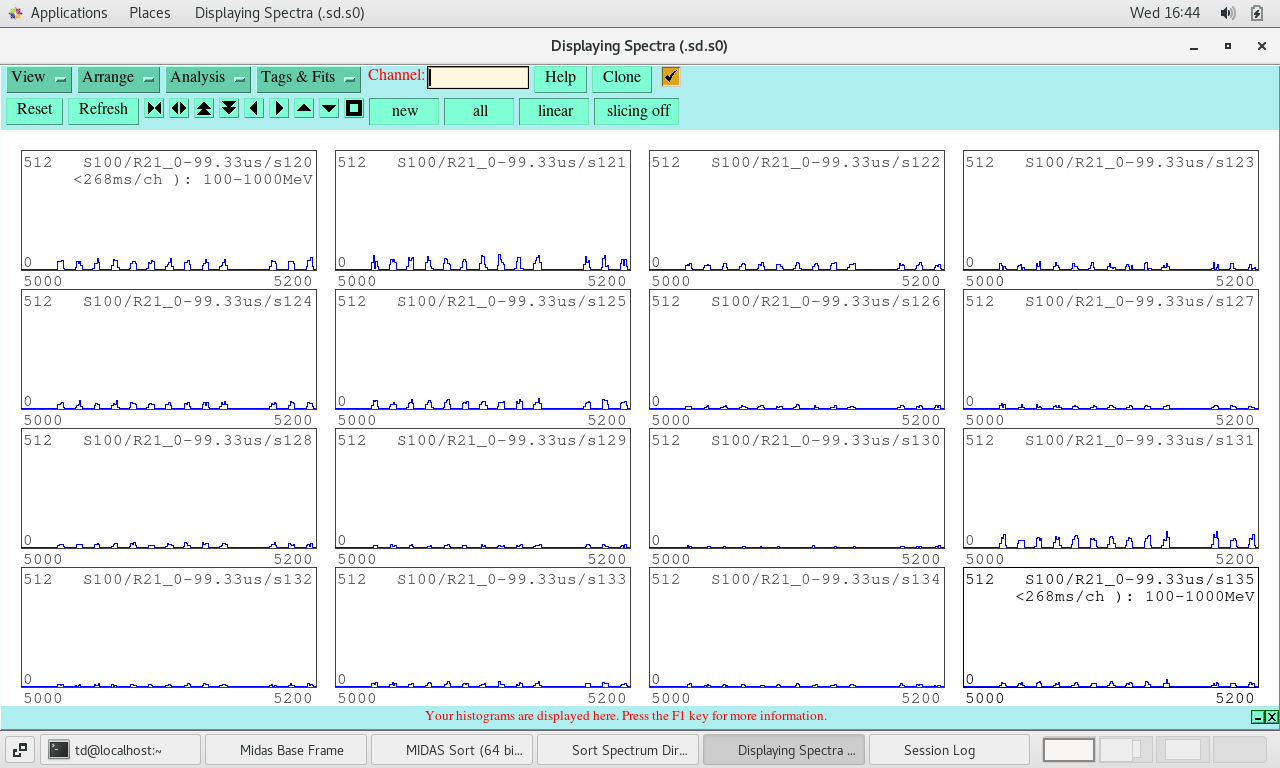Click the hollow square icon in toolbar
This screenshot has width=1280, height=768.
click(x=354, y=109)
